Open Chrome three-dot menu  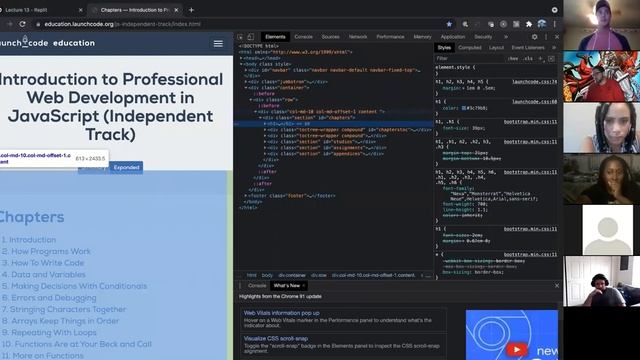555,24
